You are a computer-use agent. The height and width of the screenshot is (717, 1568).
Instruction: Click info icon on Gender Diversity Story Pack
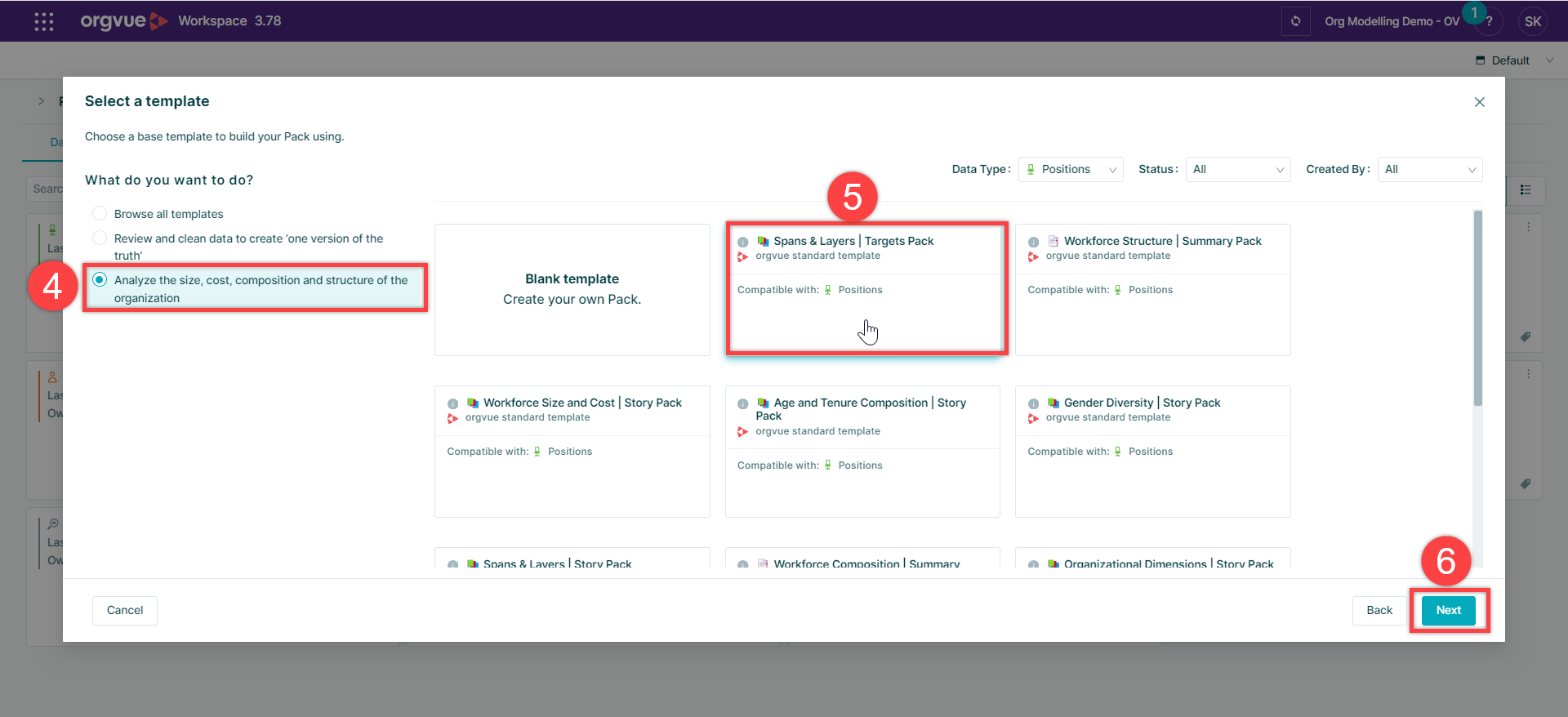1033,403
